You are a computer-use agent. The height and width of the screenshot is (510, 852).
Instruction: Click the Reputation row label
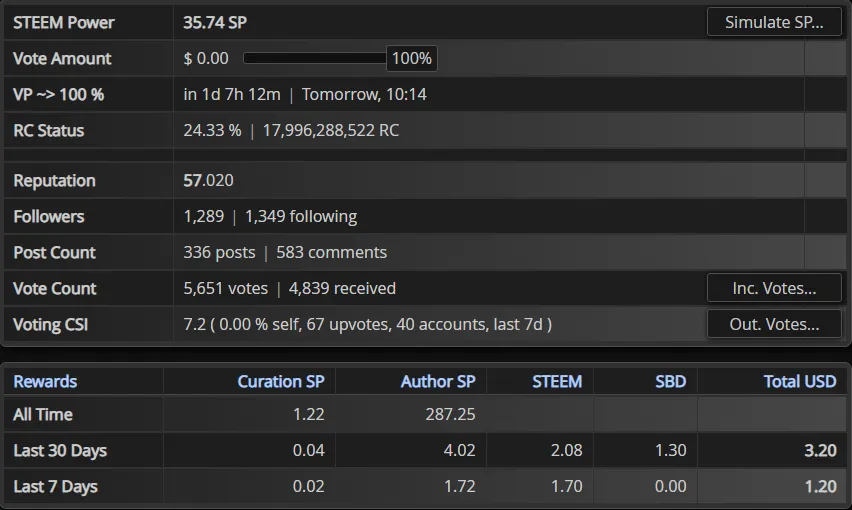pos(54,180)
